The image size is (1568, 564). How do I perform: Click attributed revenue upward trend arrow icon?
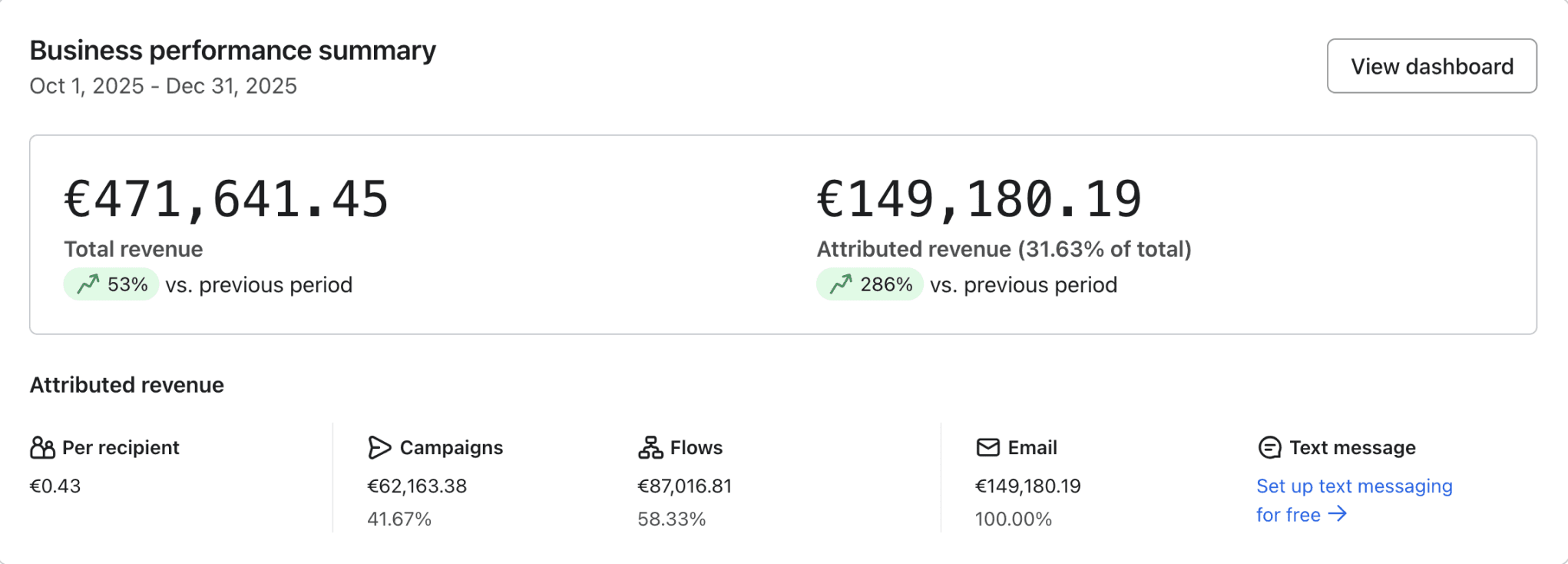(x=841, y=284)
